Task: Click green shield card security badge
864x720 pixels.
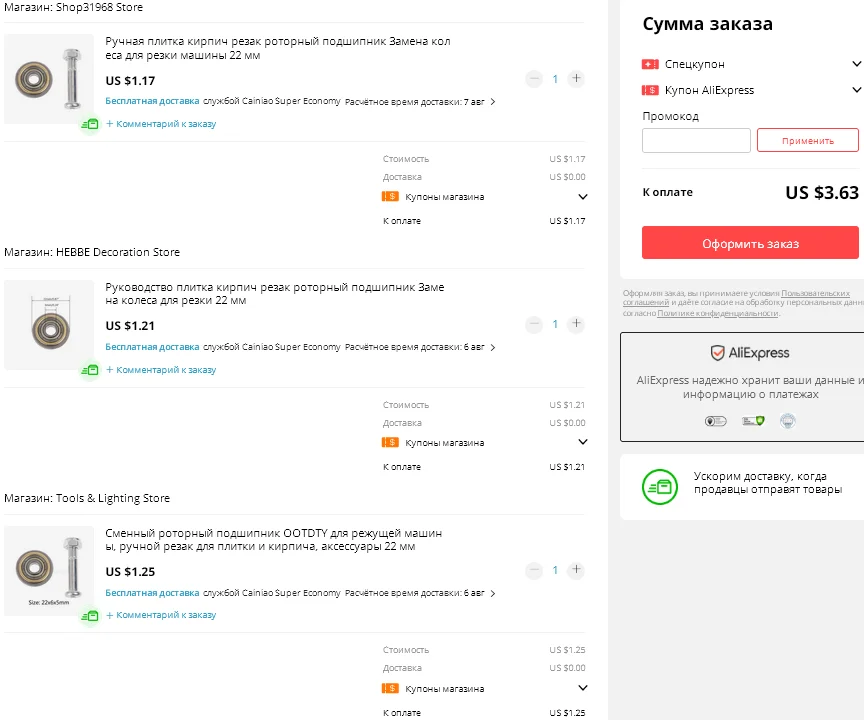Action: [x=753, y=421]
